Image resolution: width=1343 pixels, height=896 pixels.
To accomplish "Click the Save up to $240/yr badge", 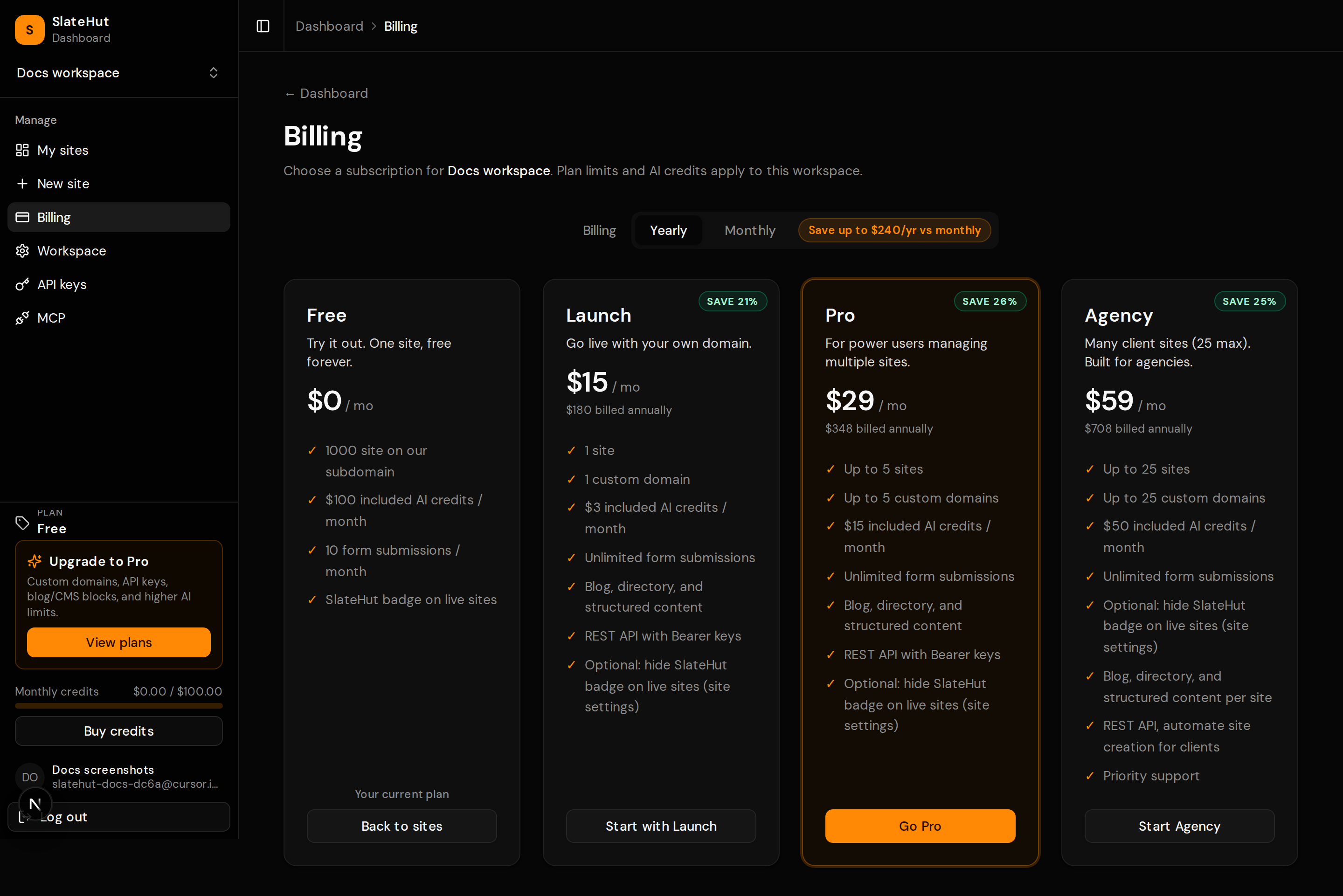I will click(894, 230).
